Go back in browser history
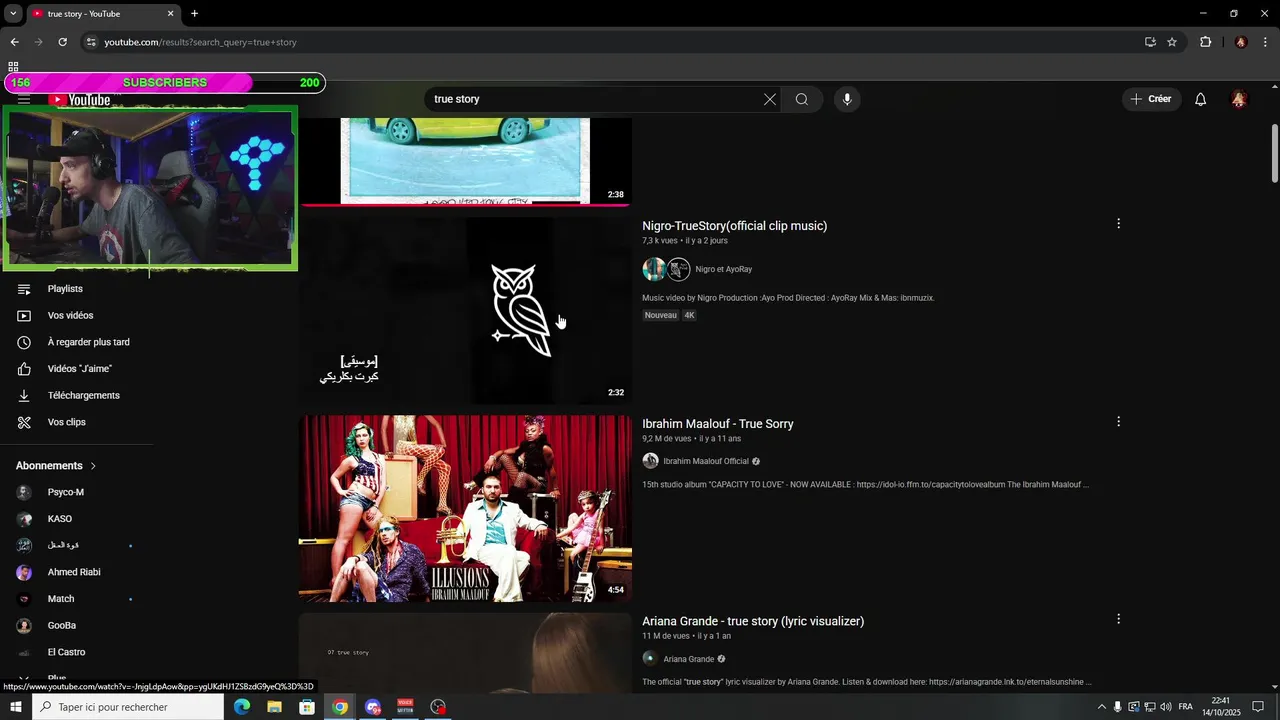 (14, 42)
